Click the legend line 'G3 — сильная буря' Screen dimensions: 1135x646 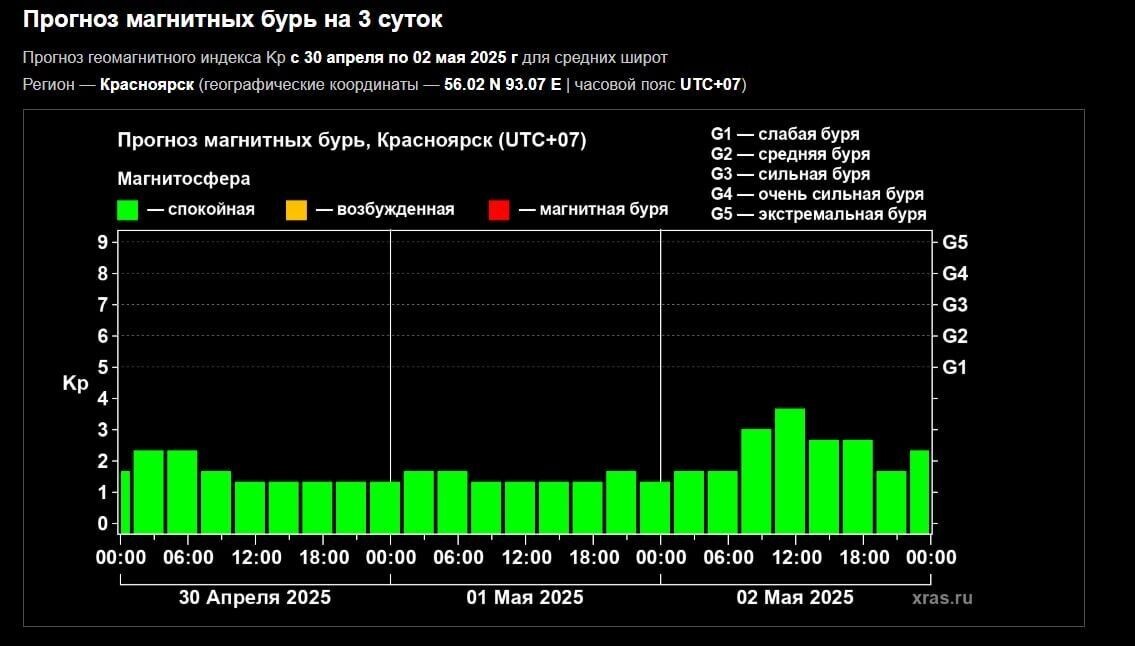click(x=790, y=175)
